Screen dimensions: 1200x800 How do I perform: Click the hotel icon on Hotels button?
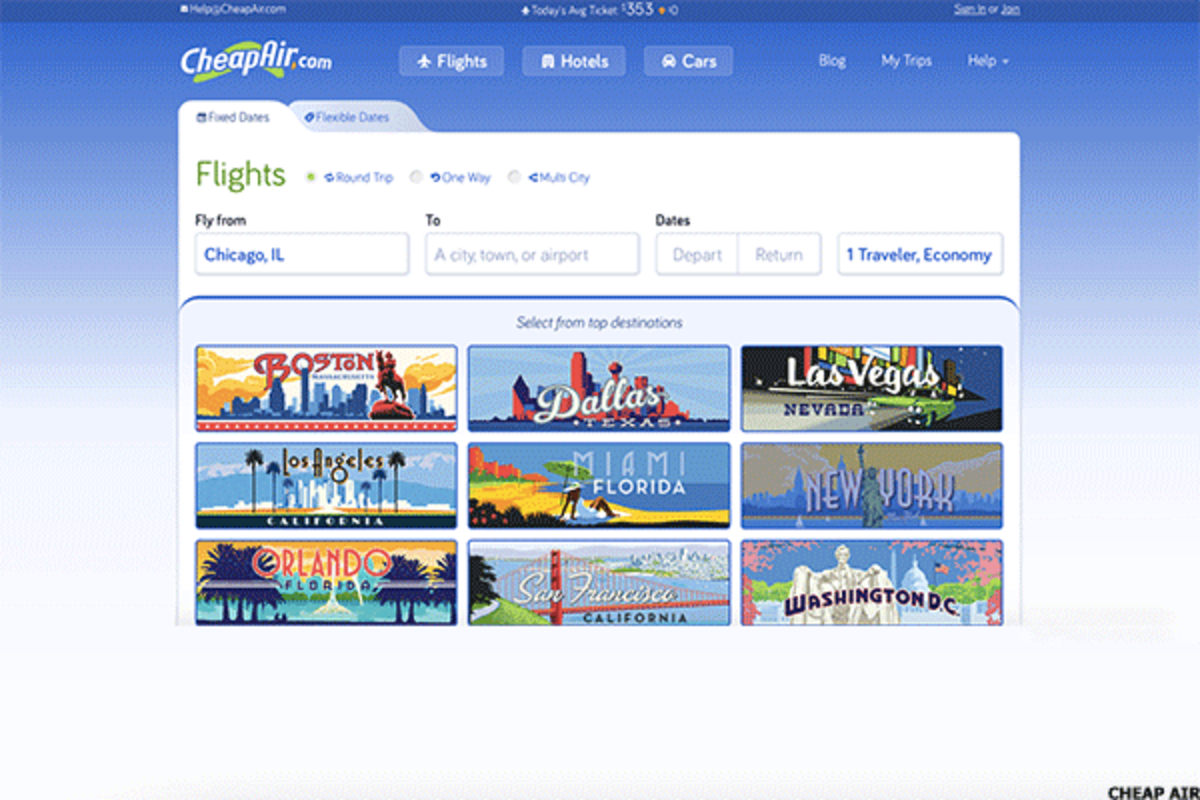tap(547, 61)
